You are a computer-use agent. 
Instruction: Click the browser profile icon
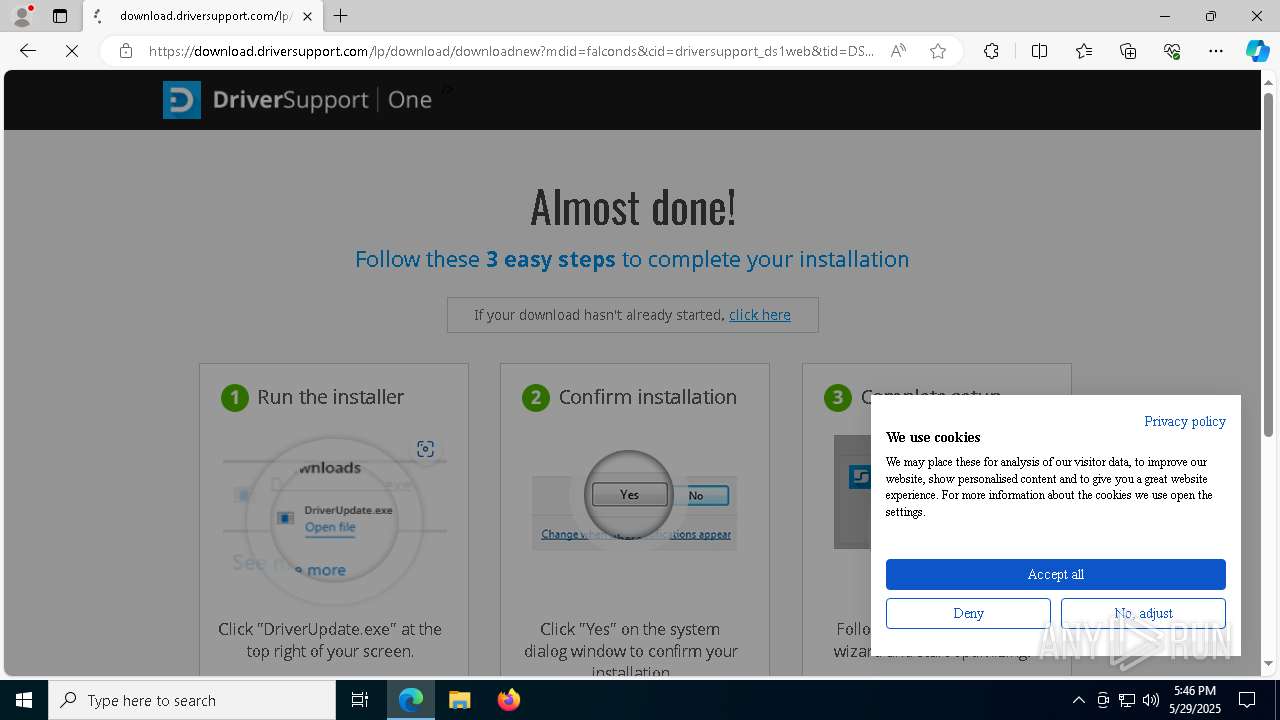tap(22, 16)
